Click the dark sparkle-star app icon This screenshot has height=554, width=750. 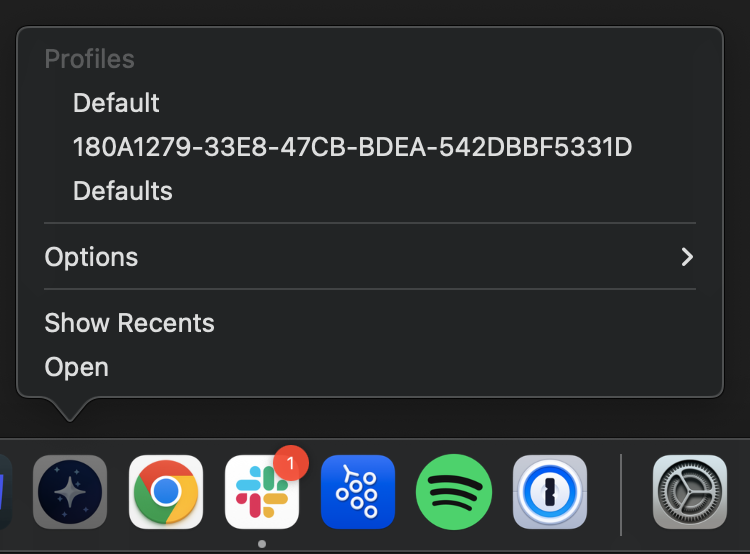70,491
